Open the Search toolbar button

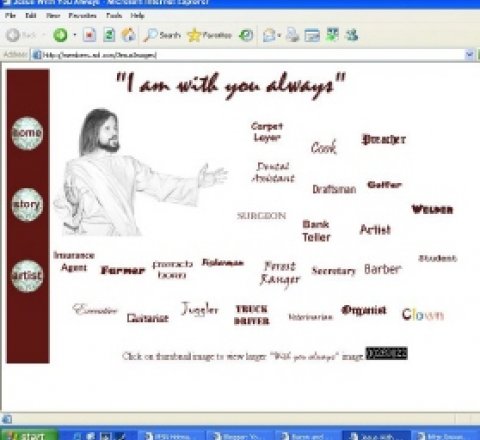pos(162,35)
